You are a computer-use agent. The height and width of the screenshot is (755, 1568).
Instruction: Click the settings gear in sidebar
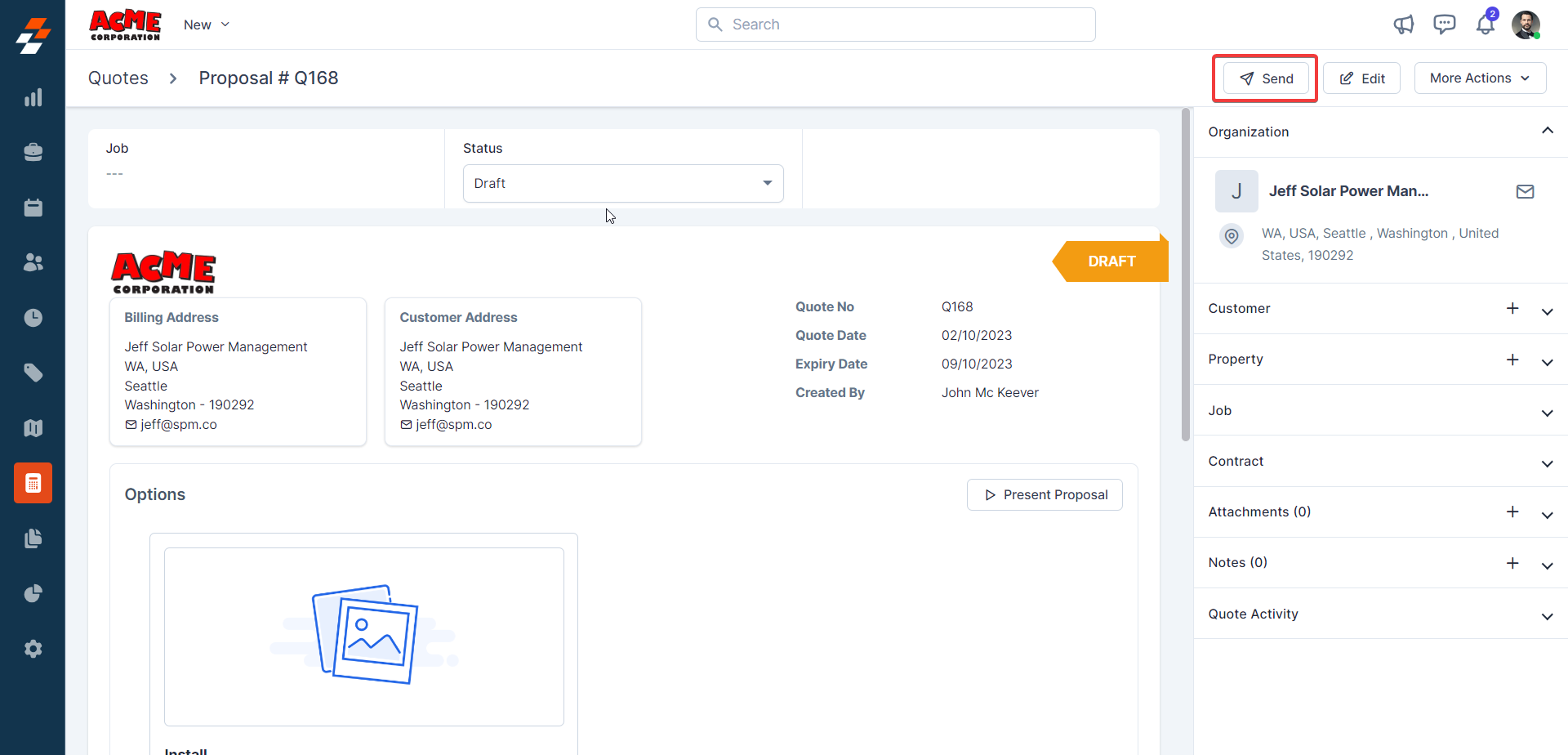(33, 649)
